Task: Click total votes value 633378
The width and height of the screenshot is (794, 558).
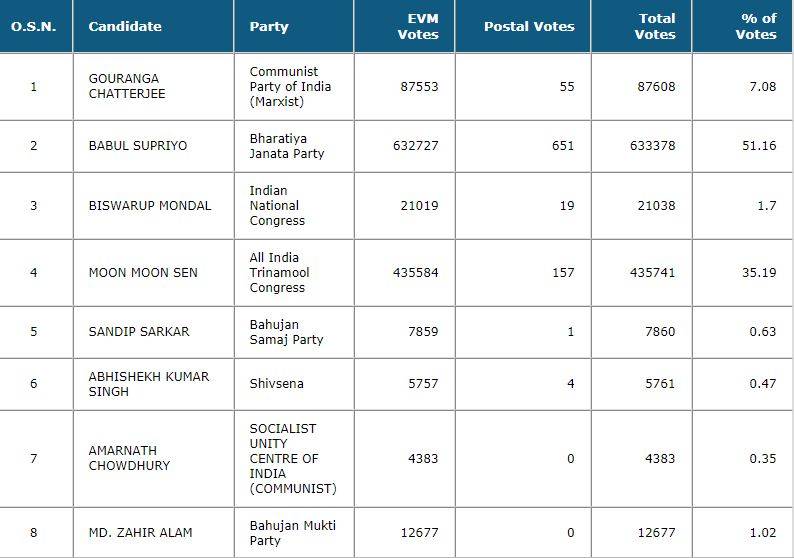Action: coord(657,146)
